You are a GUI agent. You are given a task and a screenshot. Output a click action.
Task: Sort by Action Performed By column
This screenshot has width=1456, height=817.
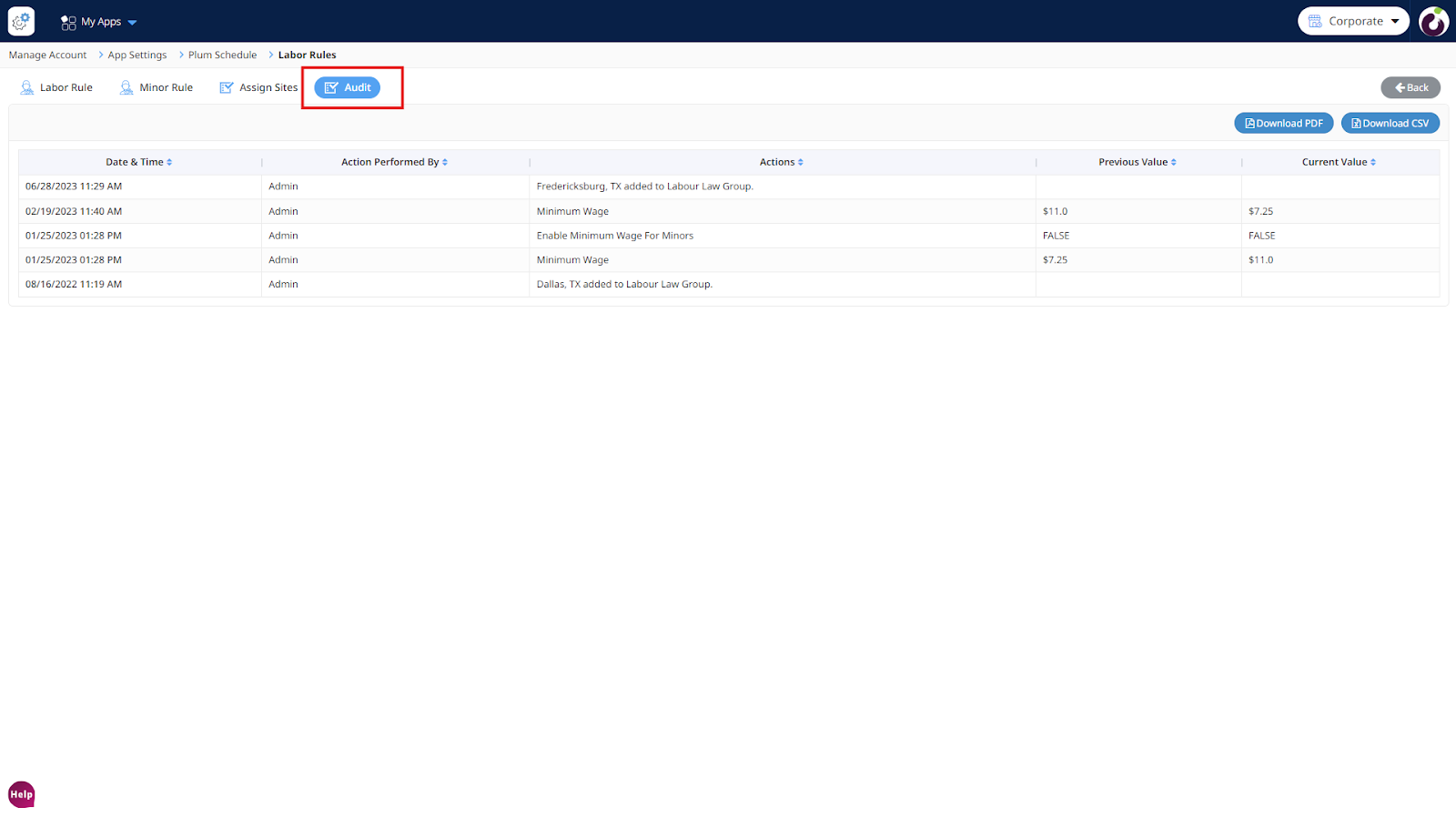point(394,162)
